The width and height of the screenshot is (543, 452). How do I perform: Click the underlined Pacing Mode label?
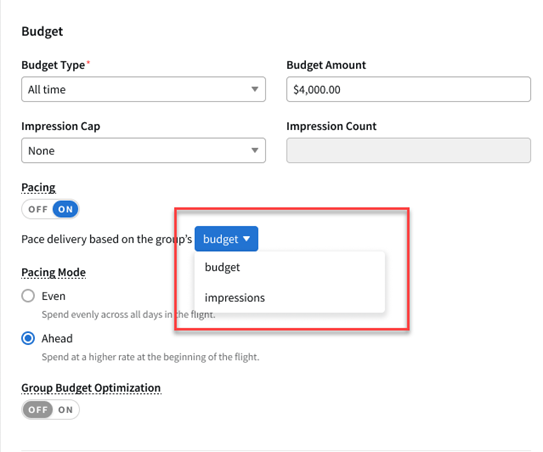53,273
